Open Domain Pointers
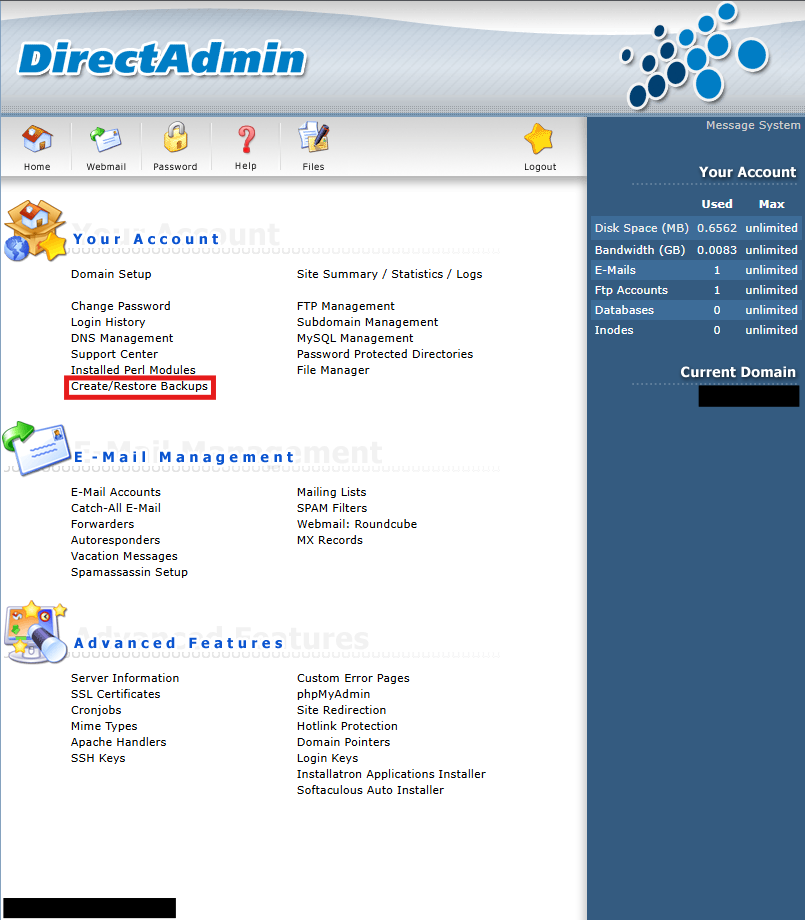The width and height of the screenshot is (805, 920). (x=343, y=742)
